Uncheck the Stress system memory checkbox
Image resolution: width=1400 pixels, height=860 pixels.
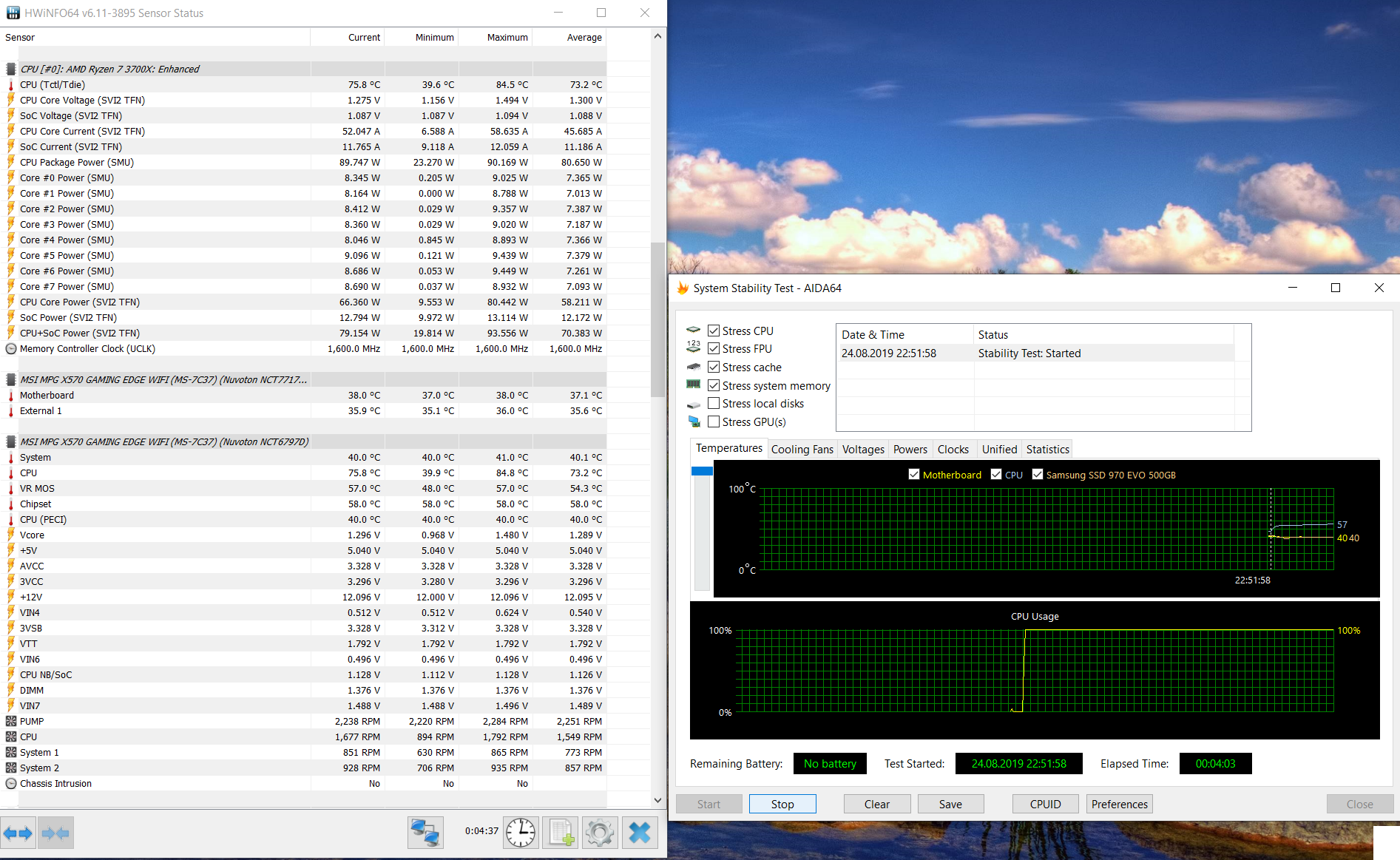tap(714, 385)
